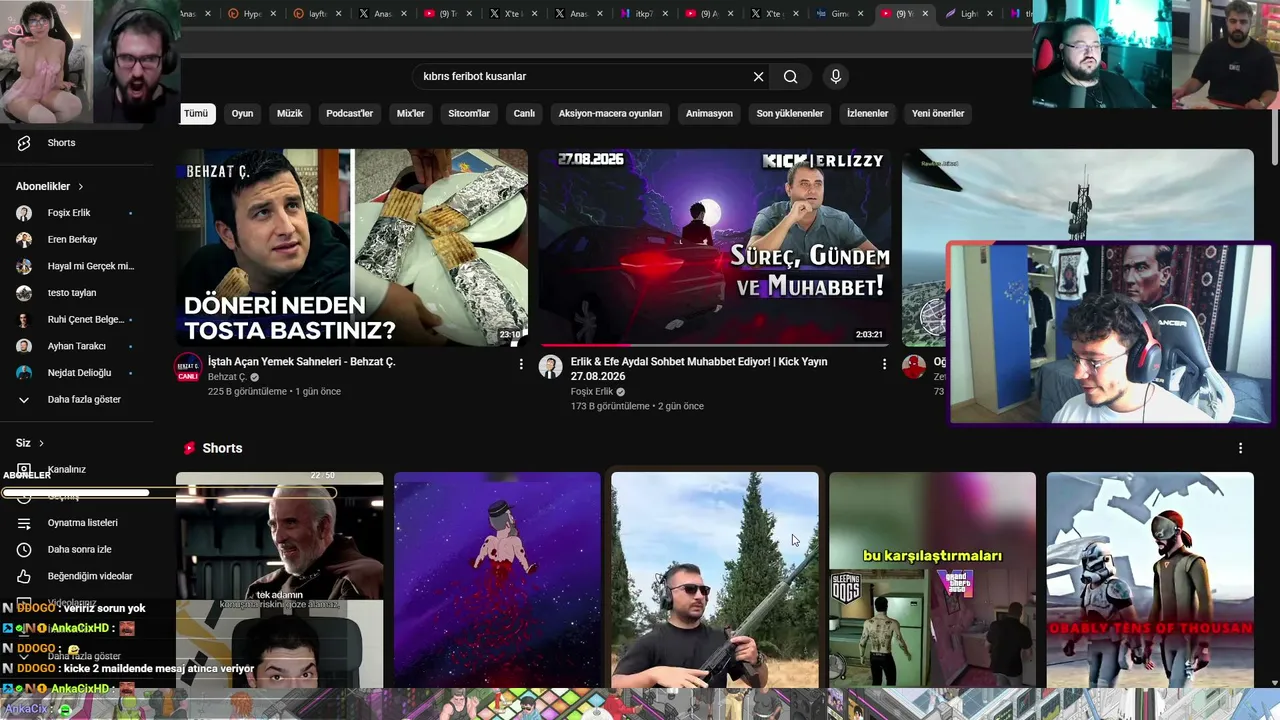Choose the Yeni öneriler chip

[x=938, y=114]
